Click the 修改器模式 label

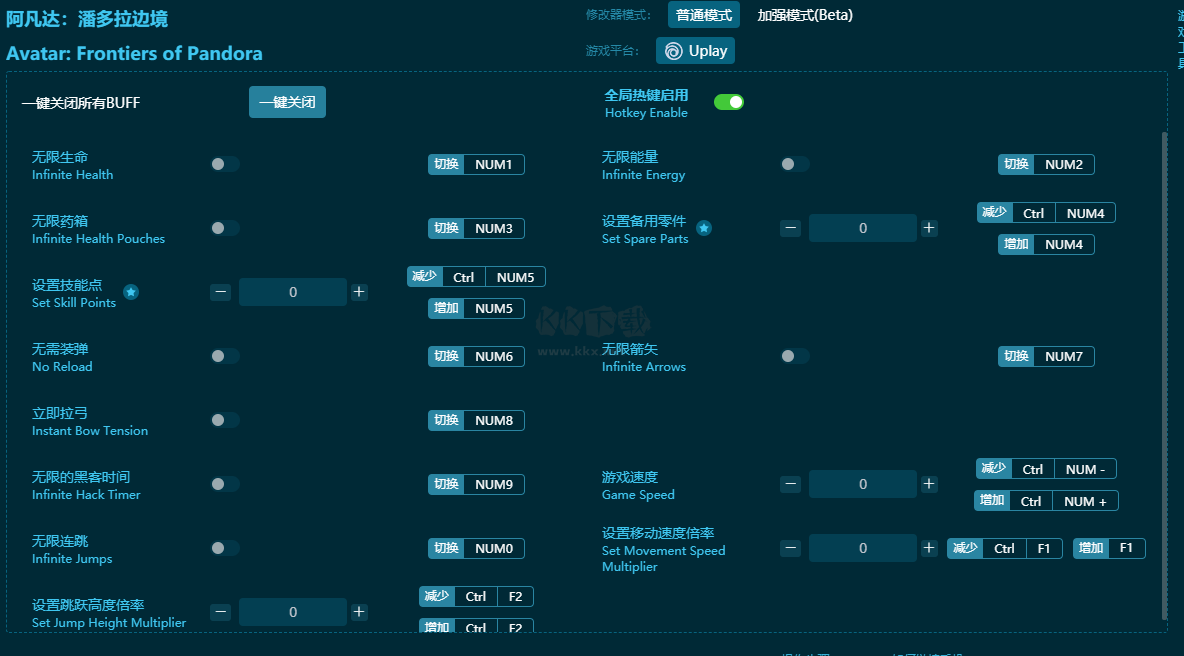coord(618,15)
